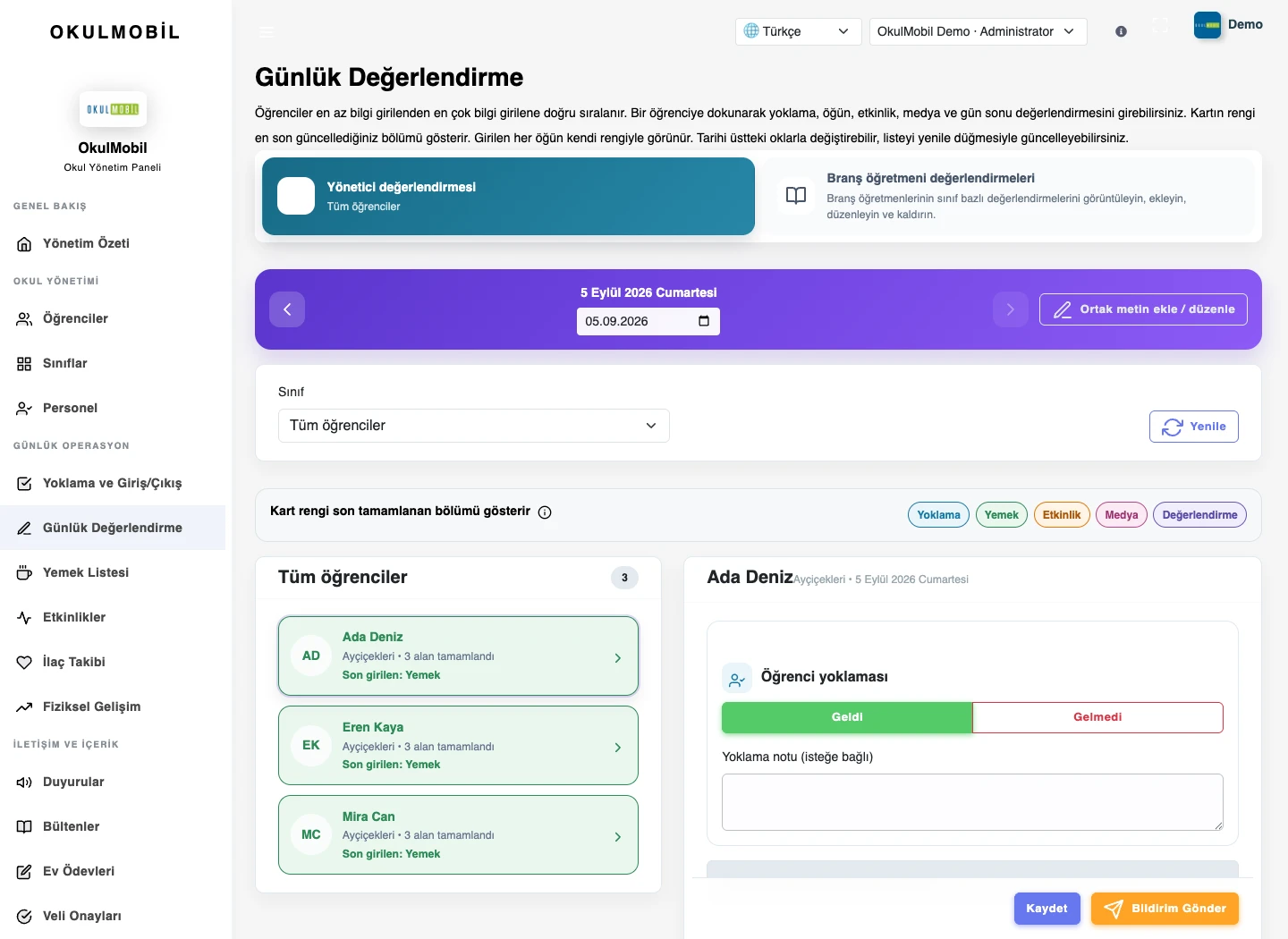Viewport: 1288px width, 939px height.
Task: Open the Demo user avatar
Action: tap(1207, 25)
